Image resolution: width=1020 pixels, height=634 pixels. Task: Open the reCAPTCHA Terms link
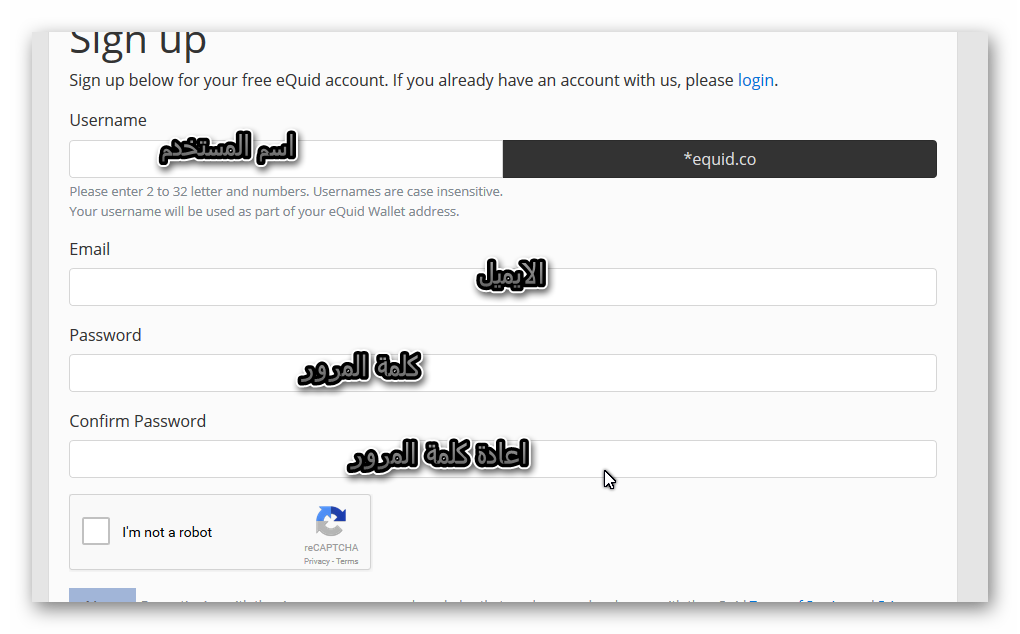(x=347, y=561)
